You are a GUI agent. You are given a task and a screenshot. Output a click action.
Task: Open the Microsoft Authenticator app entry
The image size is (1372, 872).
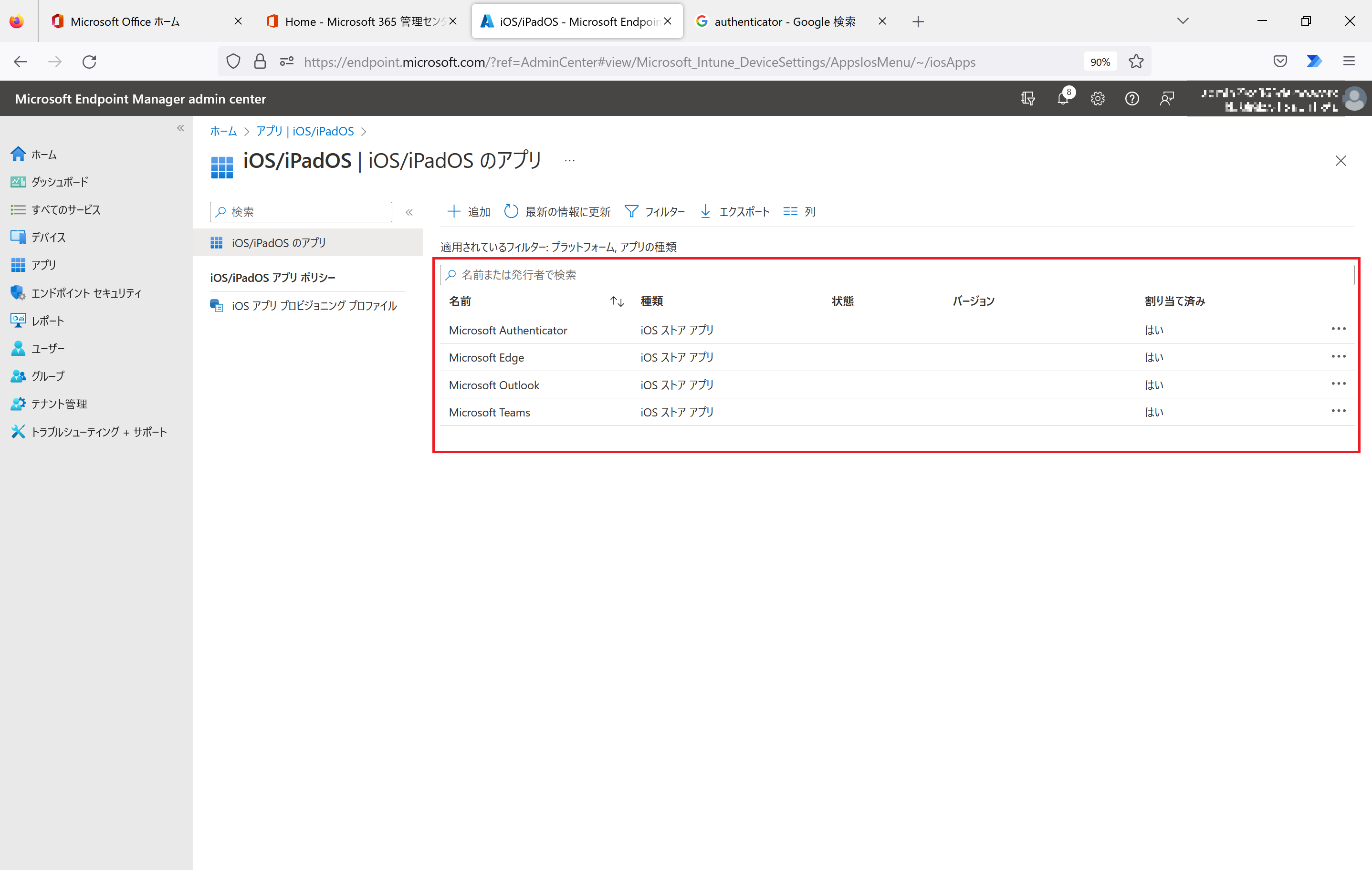pos(508,331)
